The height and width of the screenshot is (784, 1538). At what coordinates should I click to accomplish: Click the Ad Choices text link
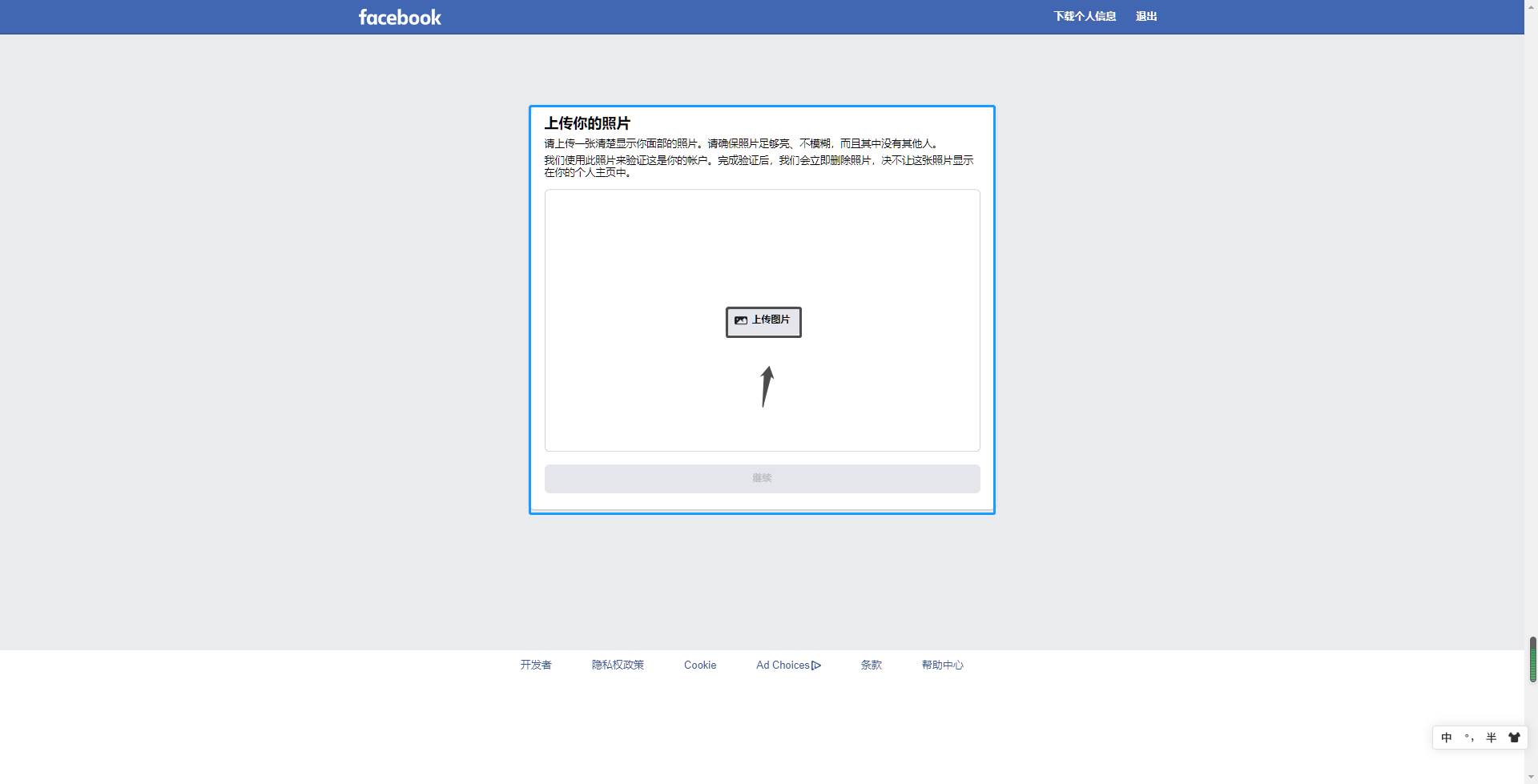coord(783,665)
